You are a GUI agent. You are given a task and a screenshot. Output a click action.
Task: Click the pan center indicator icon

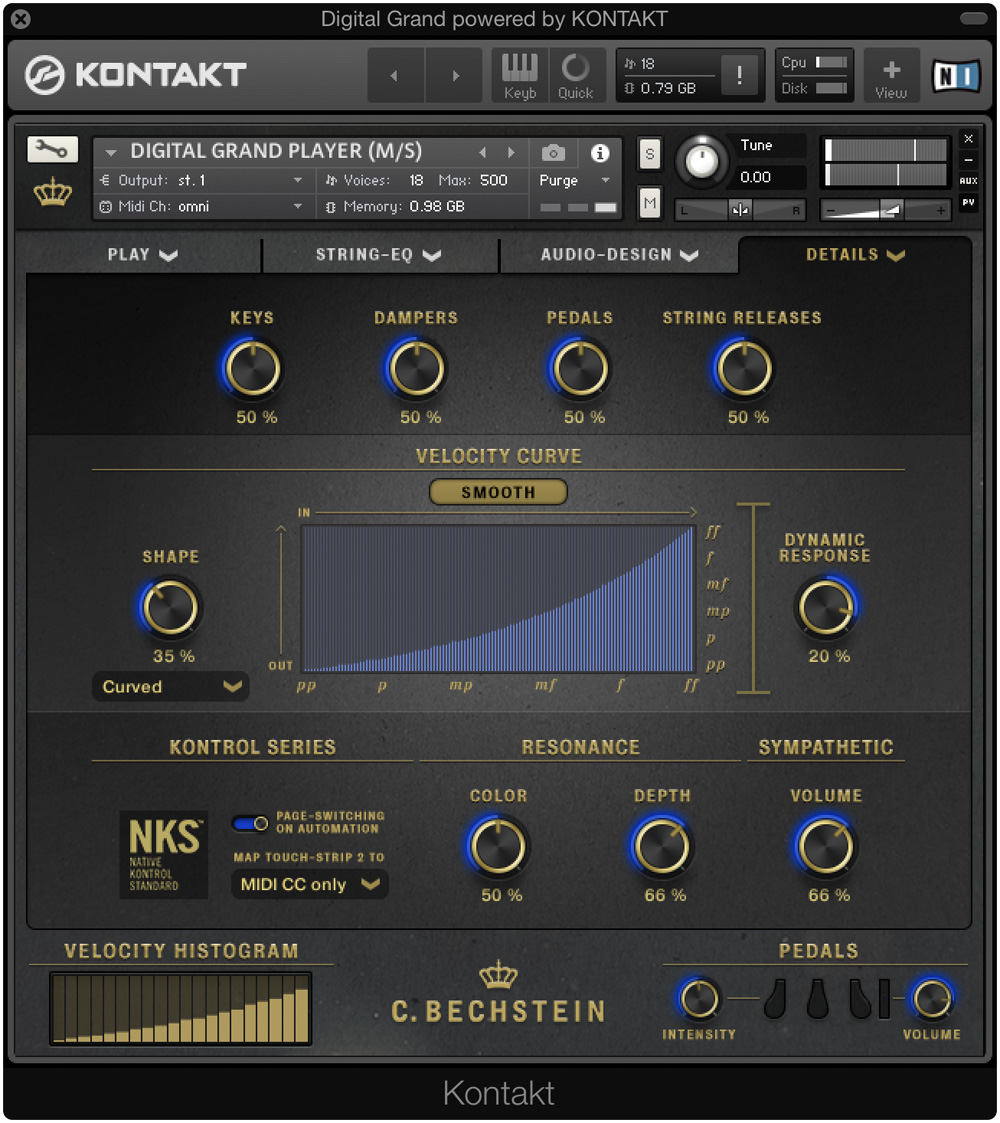tap(740, 210)
